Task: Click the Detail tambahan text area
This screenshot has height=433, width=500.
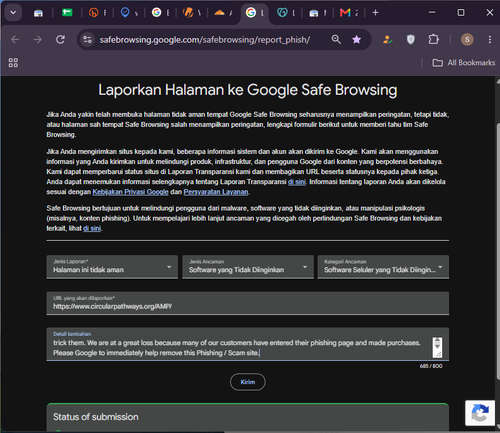Action: click(248, 344)
